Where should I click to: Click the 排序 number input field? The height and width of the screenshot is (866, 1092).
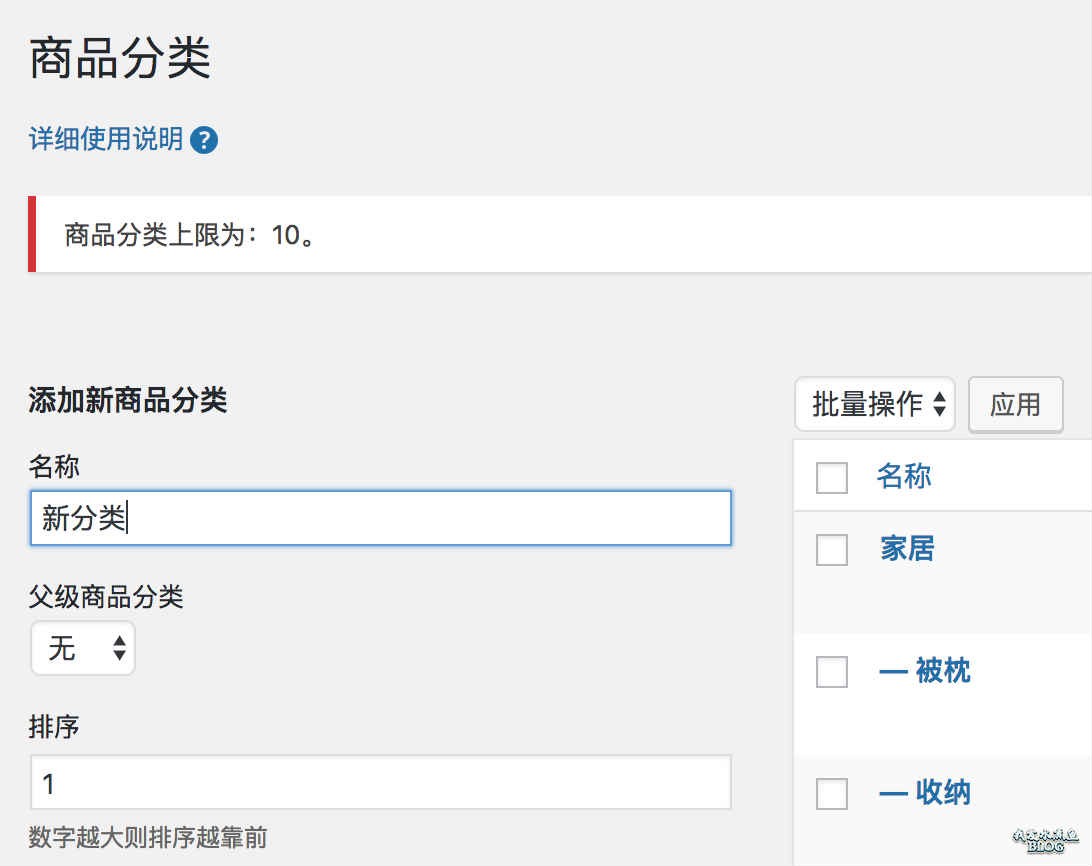380,783
